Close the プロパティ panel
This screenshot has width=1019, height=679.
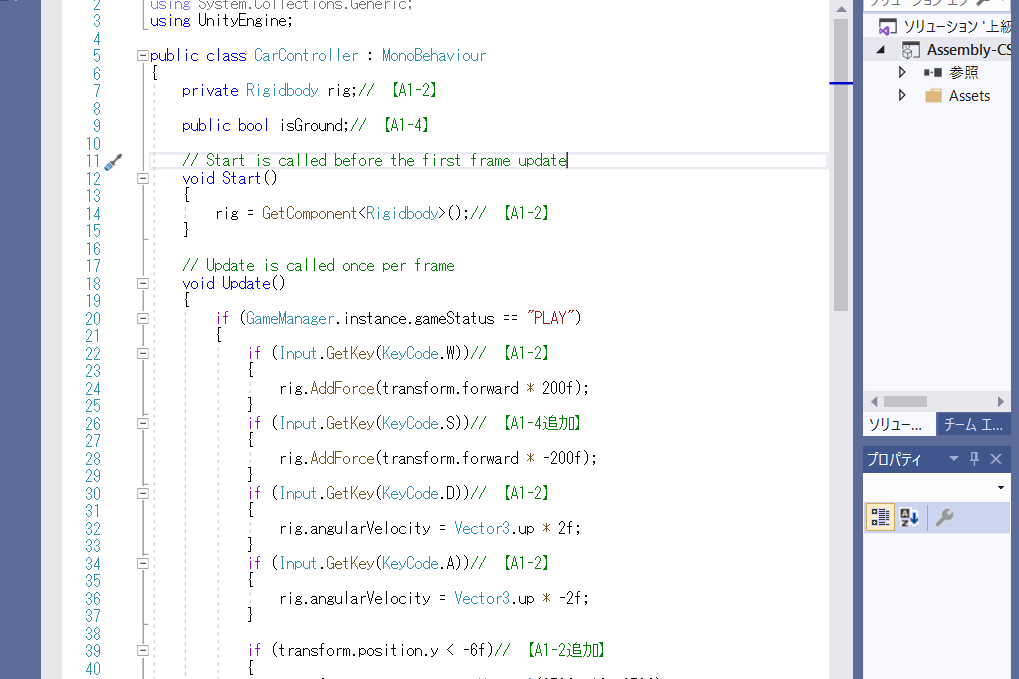tap(996, 459)
